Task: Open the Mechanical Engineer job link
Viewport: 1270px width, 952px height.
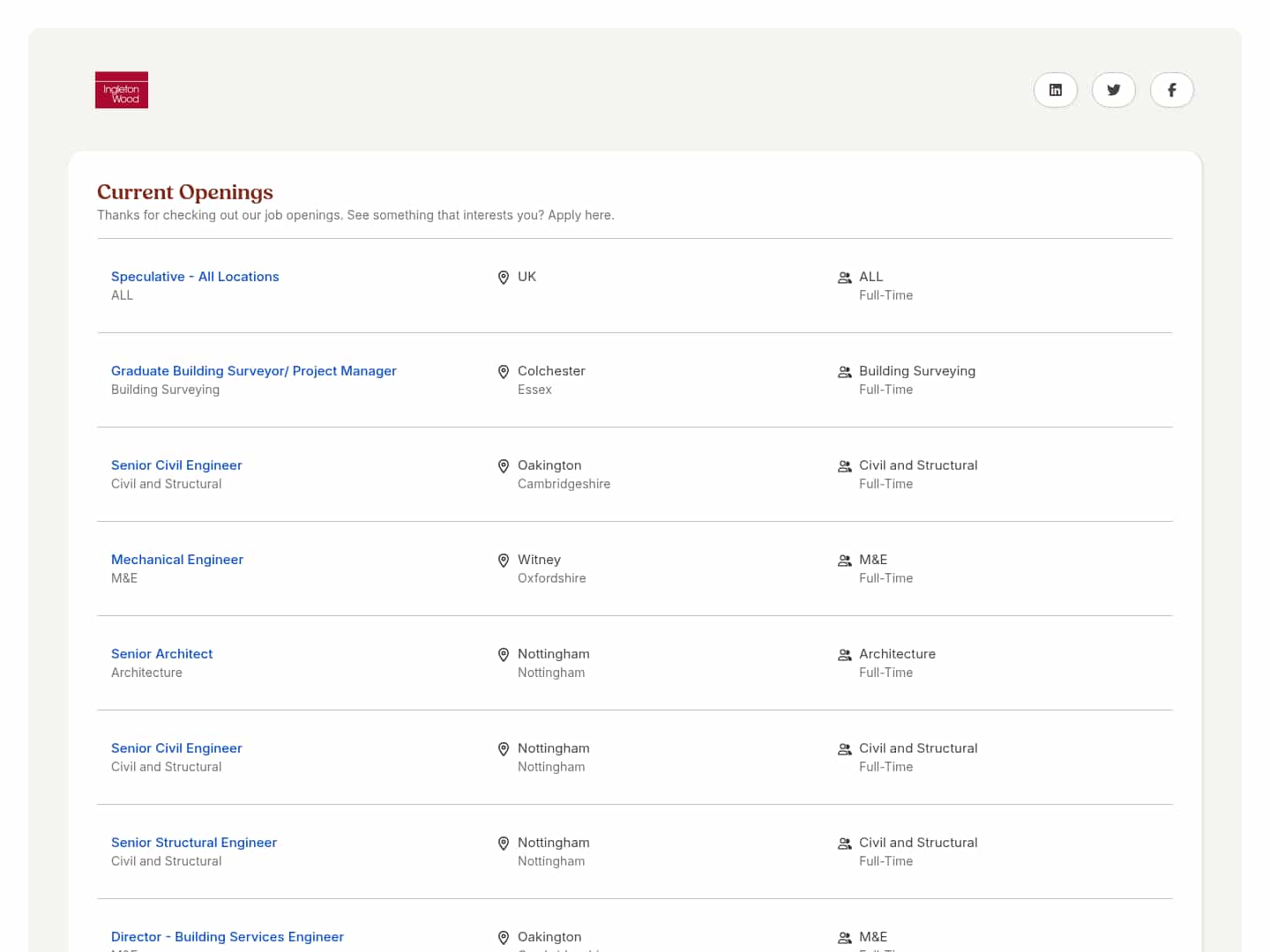Action: coord(177,560)
